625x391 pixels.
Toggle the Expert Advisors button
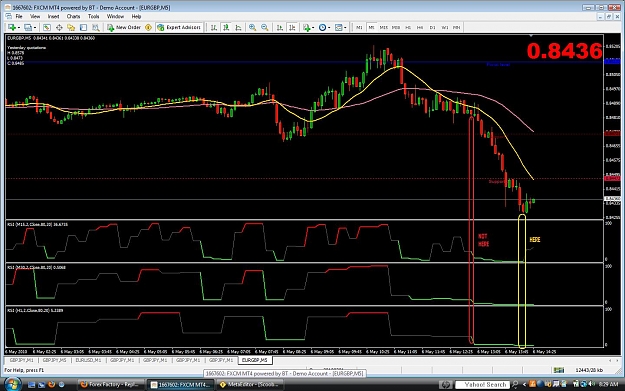coord(179,28)
